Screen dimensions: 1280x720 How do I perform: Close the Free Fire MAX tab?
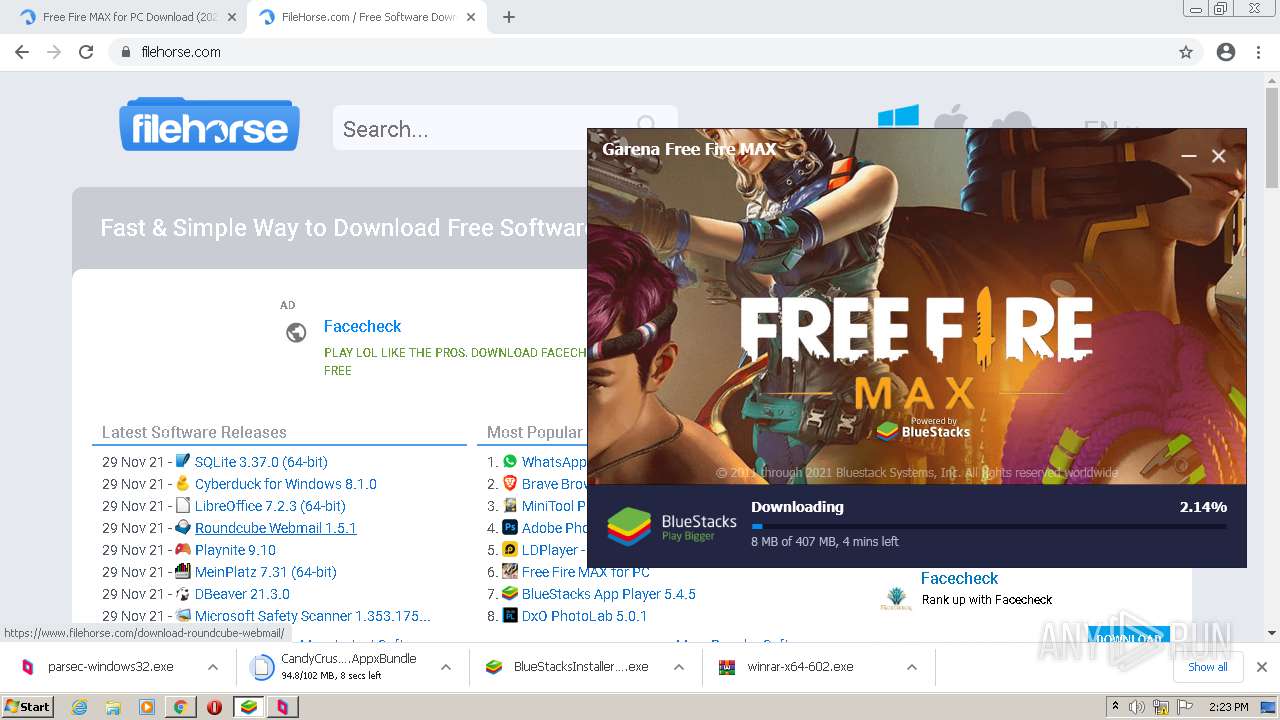coord(232,17)
